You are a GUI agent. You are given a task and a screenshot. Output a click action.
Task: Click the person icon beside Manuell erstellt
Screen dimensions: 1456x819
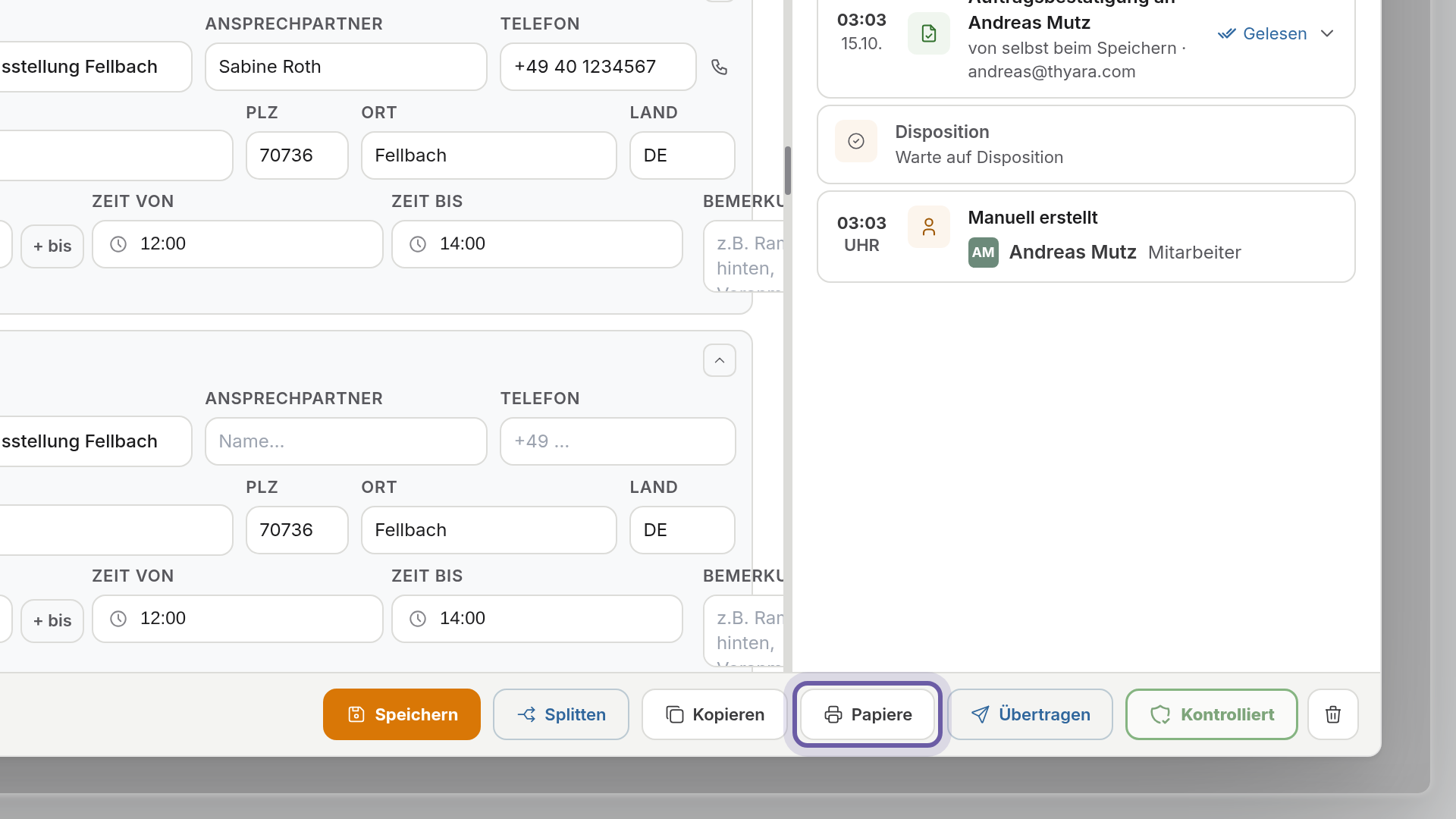[928, 227]
